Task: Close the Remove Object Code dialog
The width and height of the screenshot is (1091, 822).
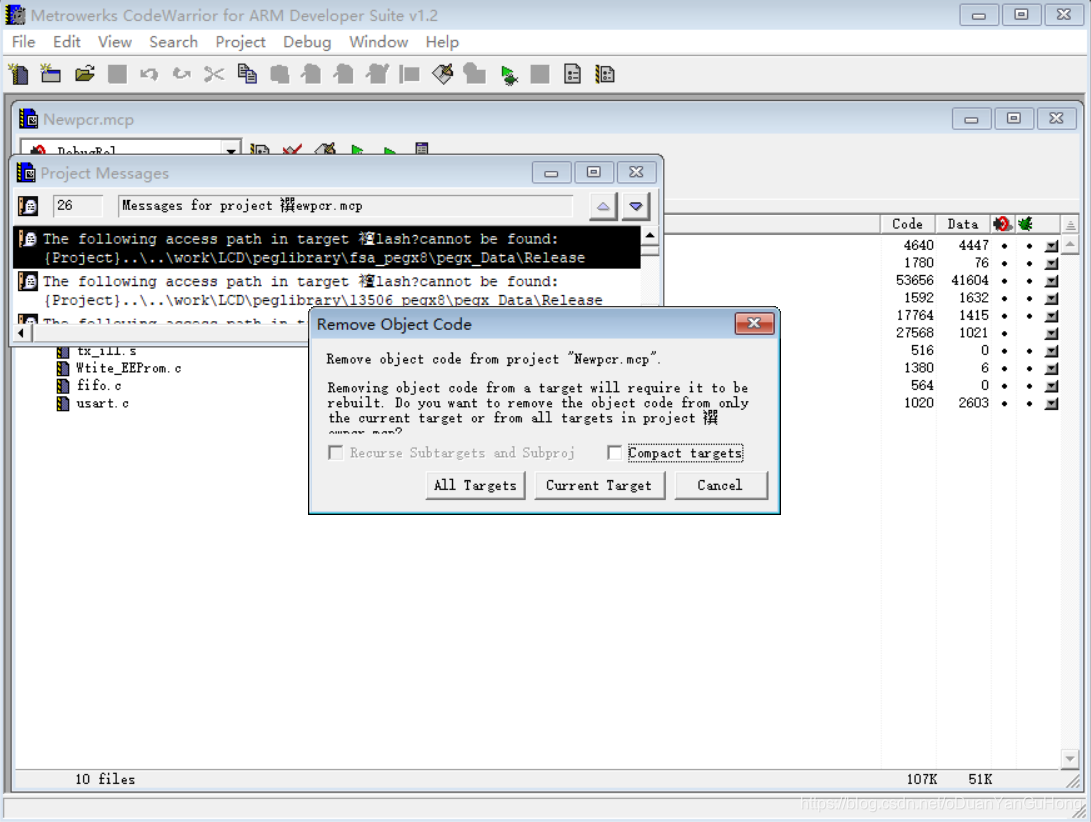Action: (754, 324)
